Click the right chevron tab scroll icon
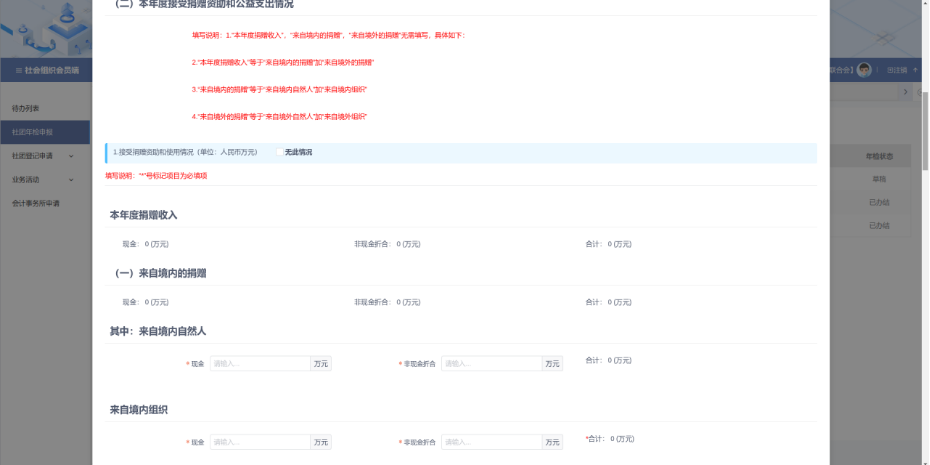This screenshot has height=465, width=930. tap(906, 92)
